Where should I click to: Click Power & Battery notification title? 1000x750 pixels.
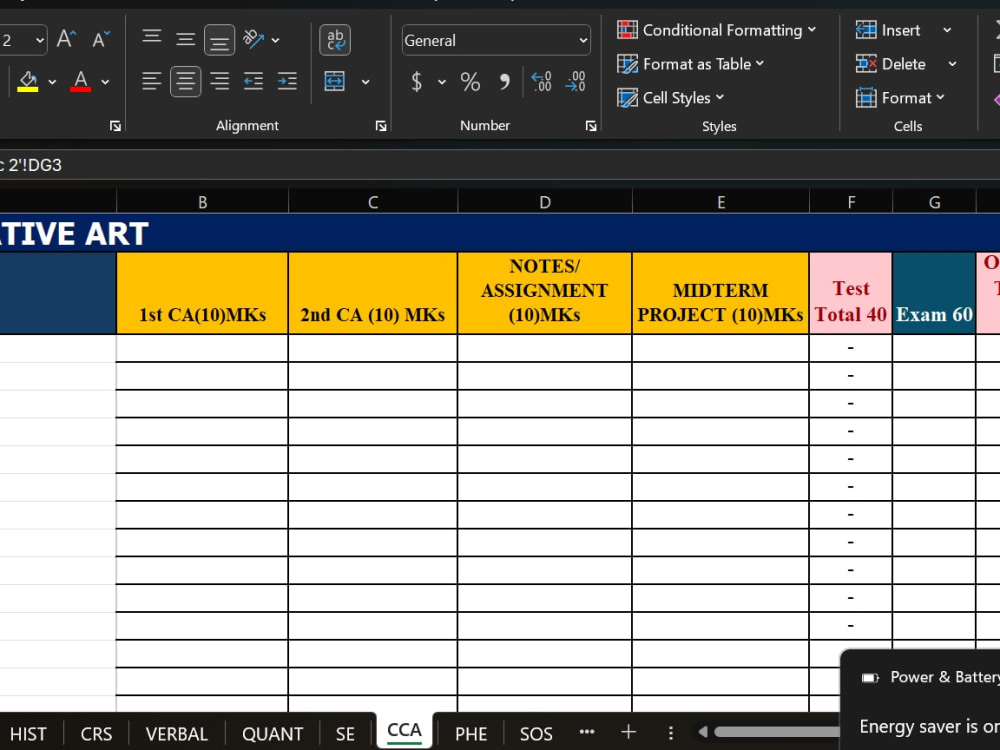coord(945,677)
